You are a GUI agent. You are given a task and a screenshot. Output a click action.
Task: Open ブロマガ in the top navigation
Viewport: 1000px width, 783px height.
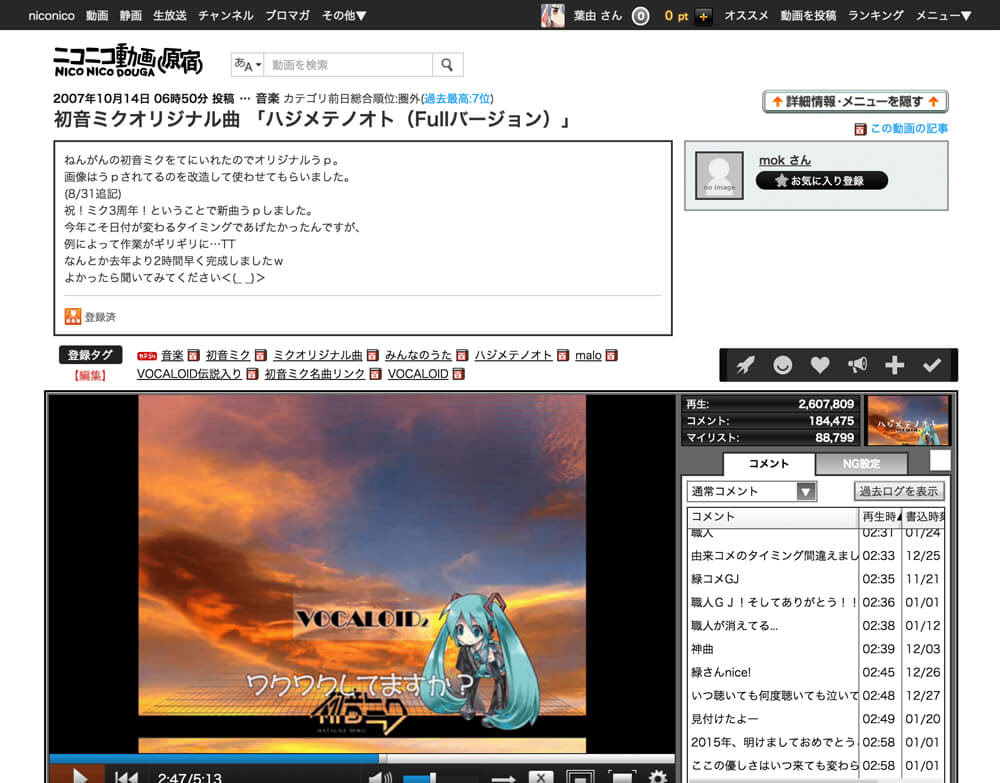click(288, 15)
